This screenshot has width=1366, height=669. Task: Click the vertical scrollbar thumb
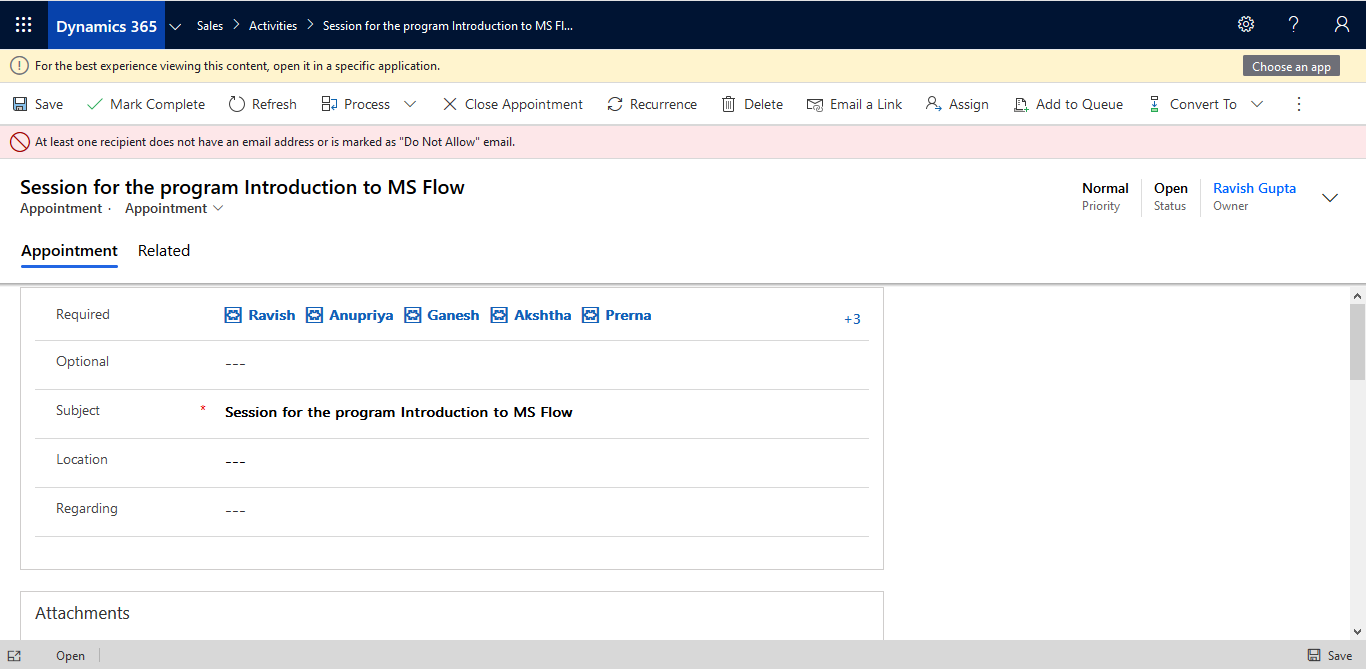1357,342
